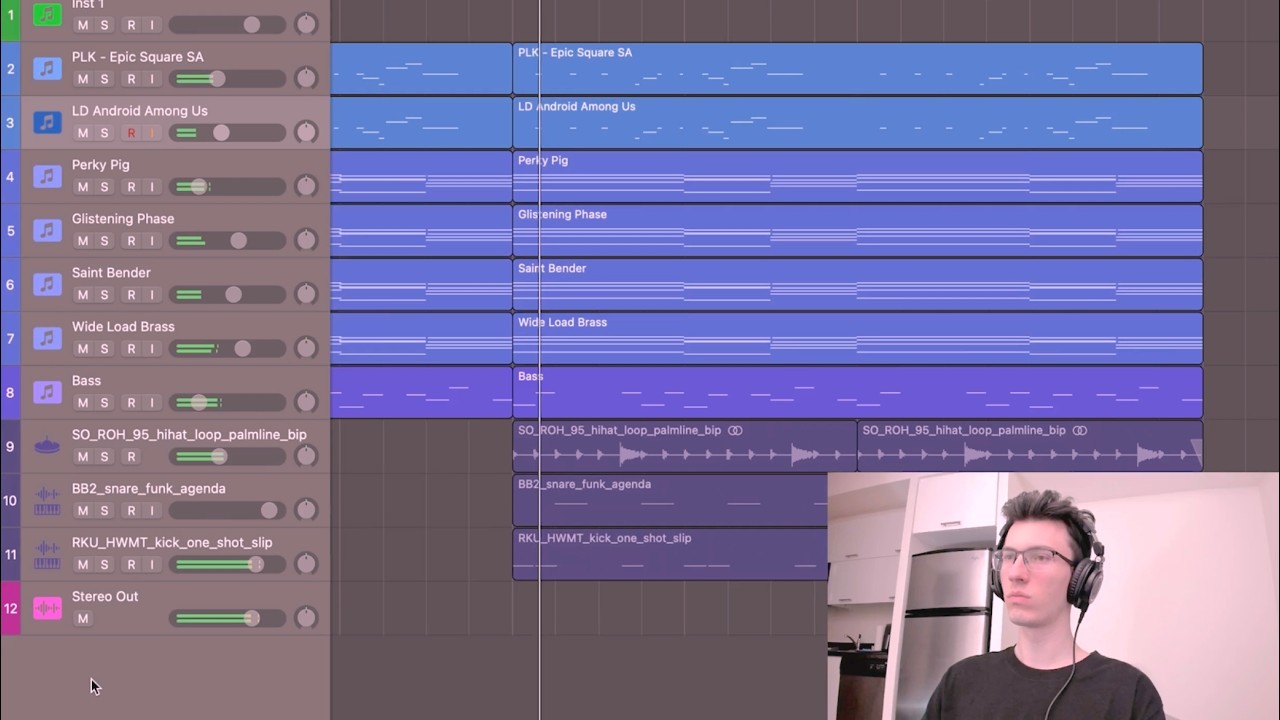The image size is (1280, 720).
Task: Select the LD Android Among Us track icon
Action: (x=47, y=123)
